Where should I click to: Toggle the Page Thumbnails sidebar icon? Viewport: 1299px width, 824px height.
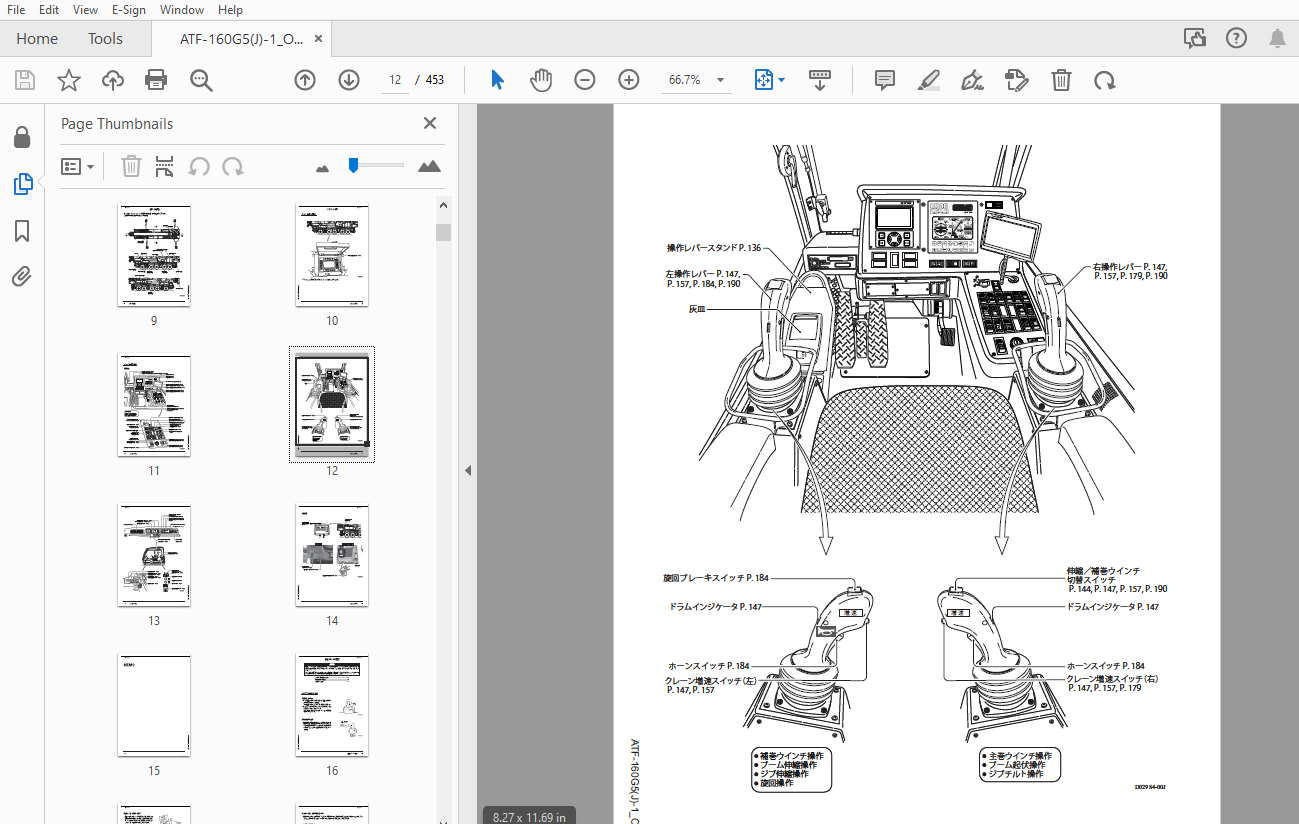click(x=22, y=184)
